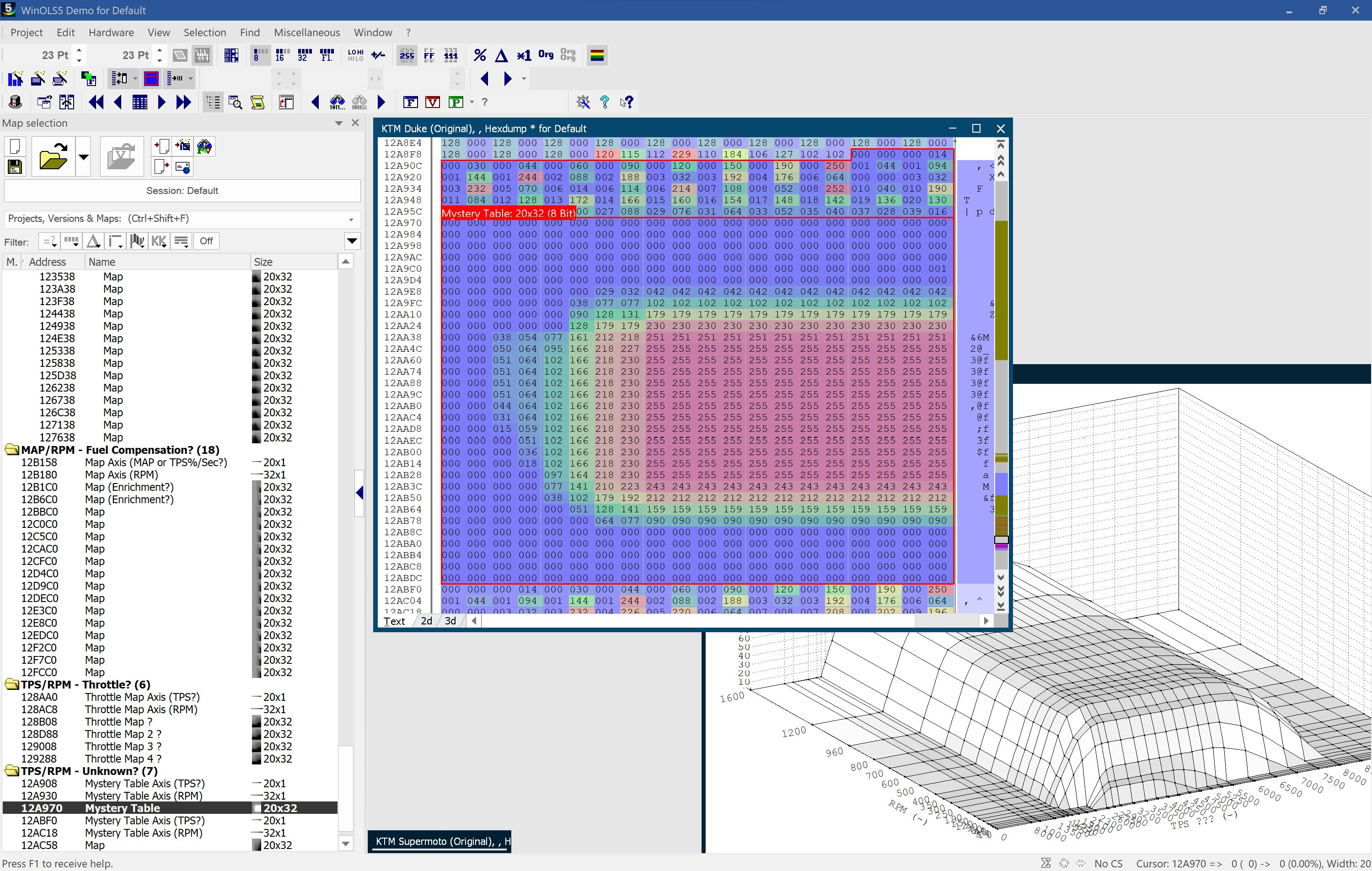
Task: Click the percent difference display icon
Action: click(480, 55)
